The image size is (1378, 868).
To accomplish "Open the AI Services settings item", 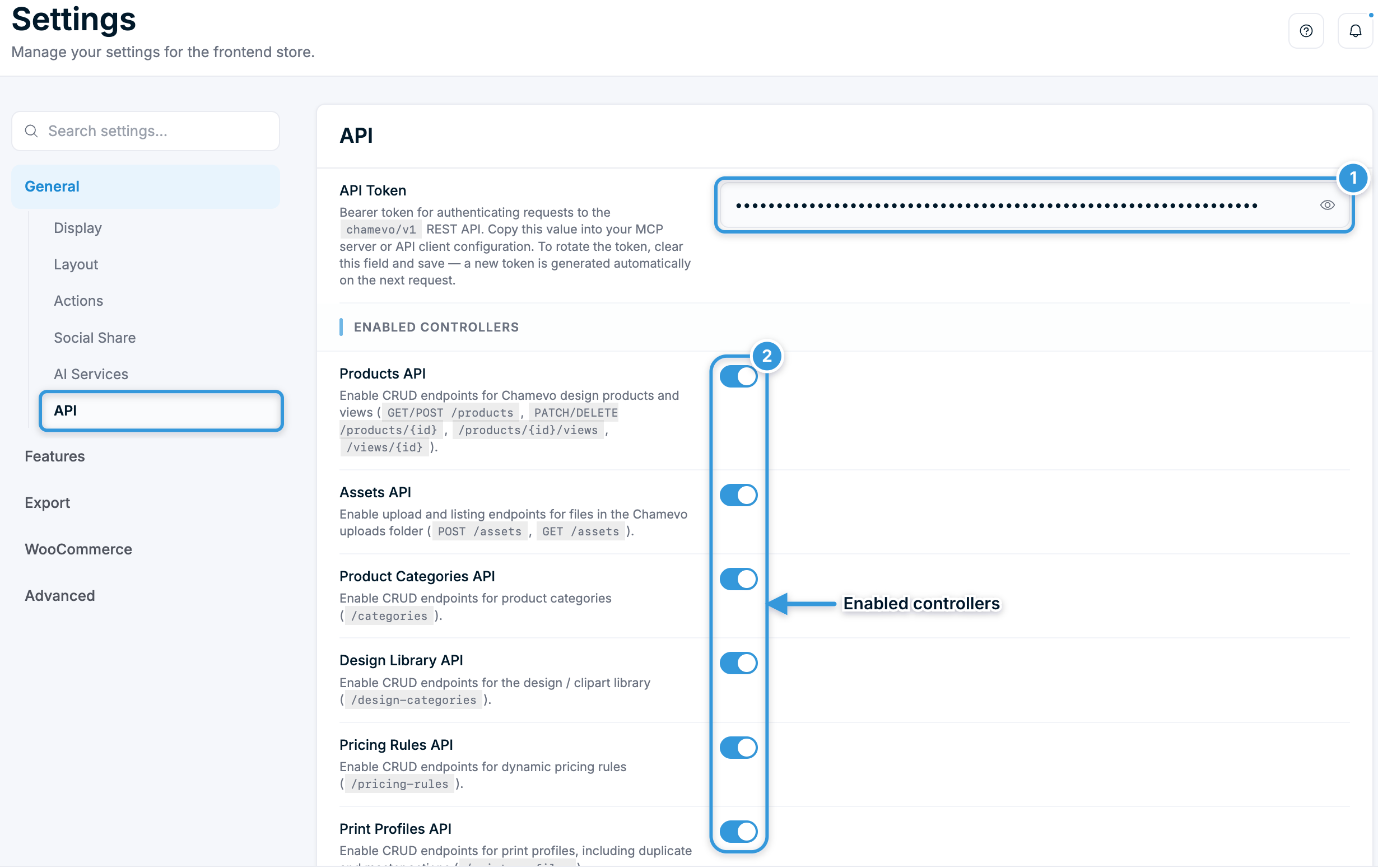I will tap(91, 374).
